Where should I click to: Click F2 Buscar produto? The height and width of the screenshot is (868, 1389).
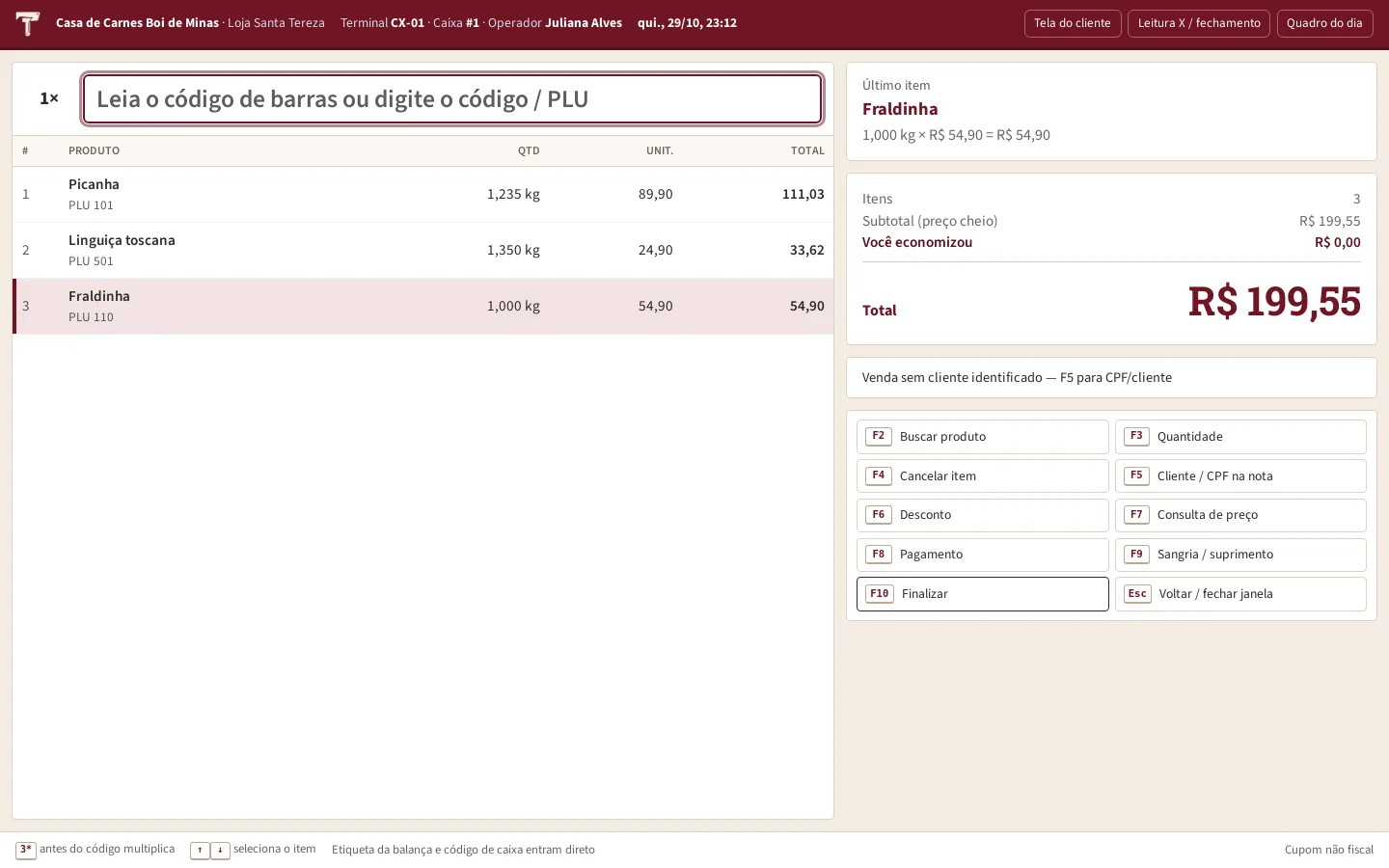pyautogui.click(x=982, y=437)
